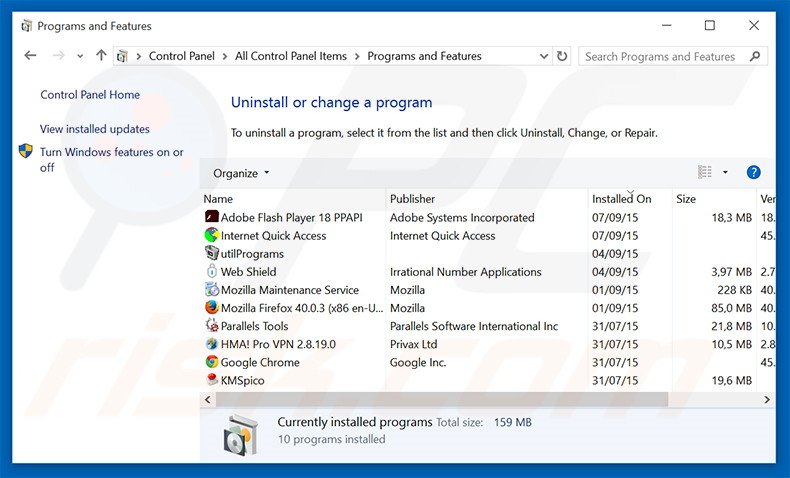Select the Mozilla Firefox icon in list

tap(211, 308)
